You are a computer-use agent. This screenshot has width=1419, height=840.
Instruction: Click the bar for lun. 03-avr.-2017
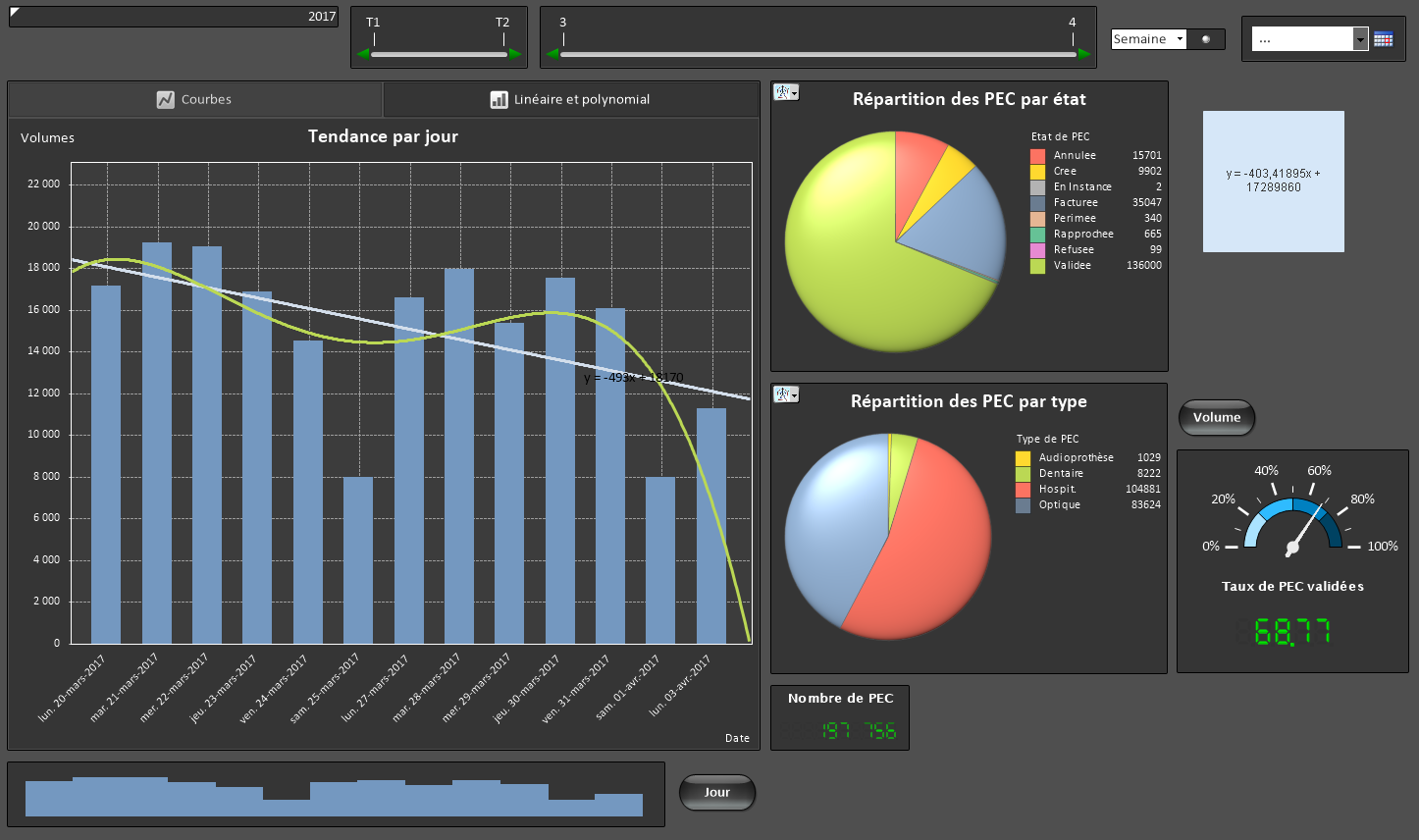tap(711, 526)
